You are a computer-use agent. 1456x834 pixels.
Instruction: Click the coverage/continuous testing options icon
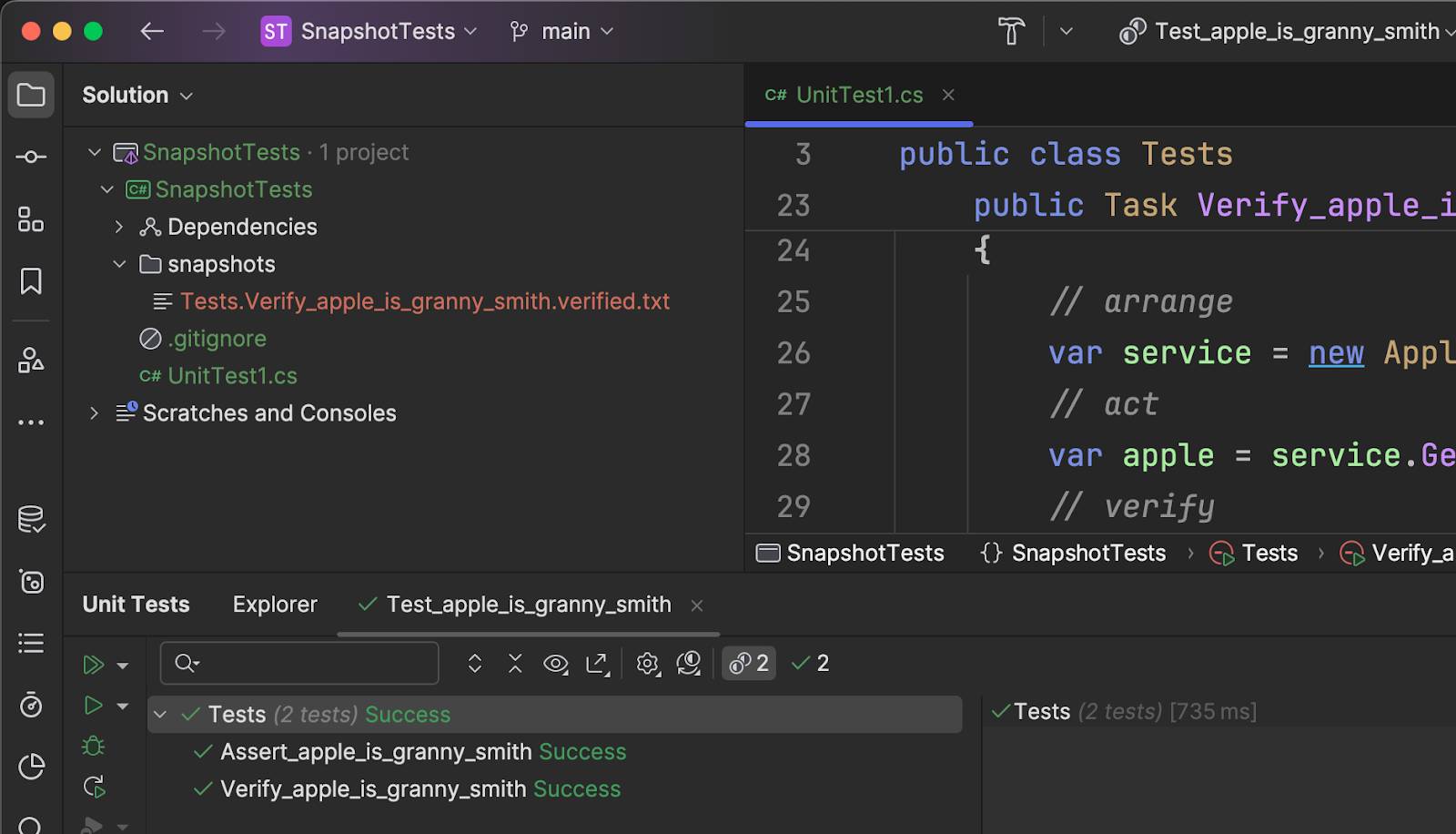pyautogui.click(x=689, y=664)
